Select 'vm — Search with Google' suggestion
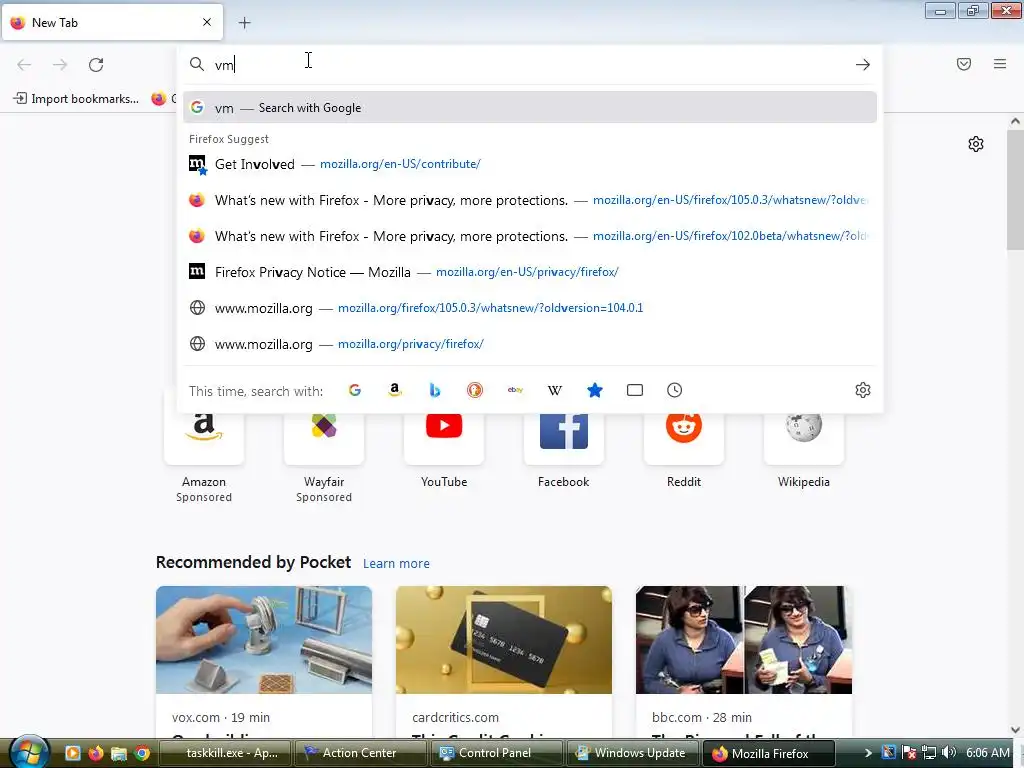The height and width of the screenshot is (768, 1024). coord(530,108)
